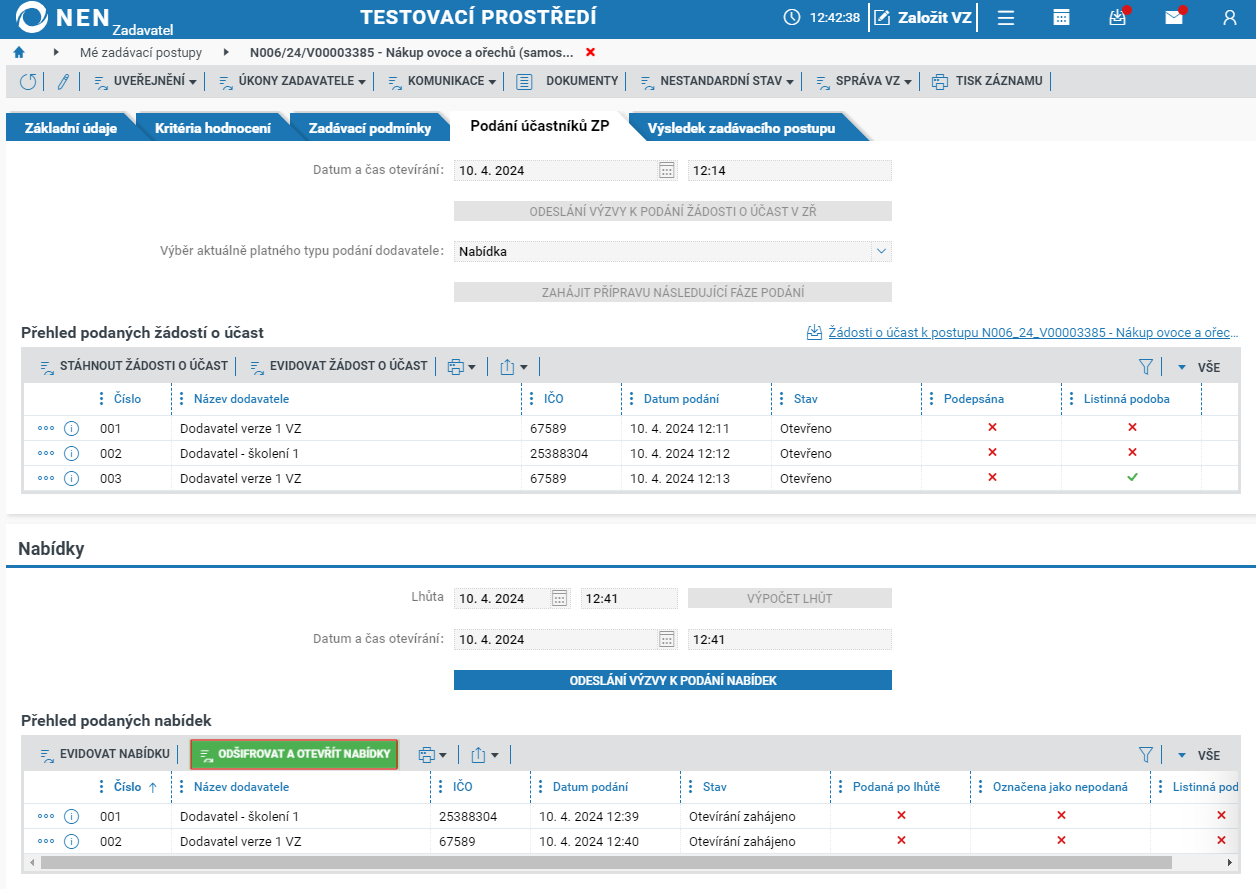Open the inbox download icon in header

tap(1118, 18)
